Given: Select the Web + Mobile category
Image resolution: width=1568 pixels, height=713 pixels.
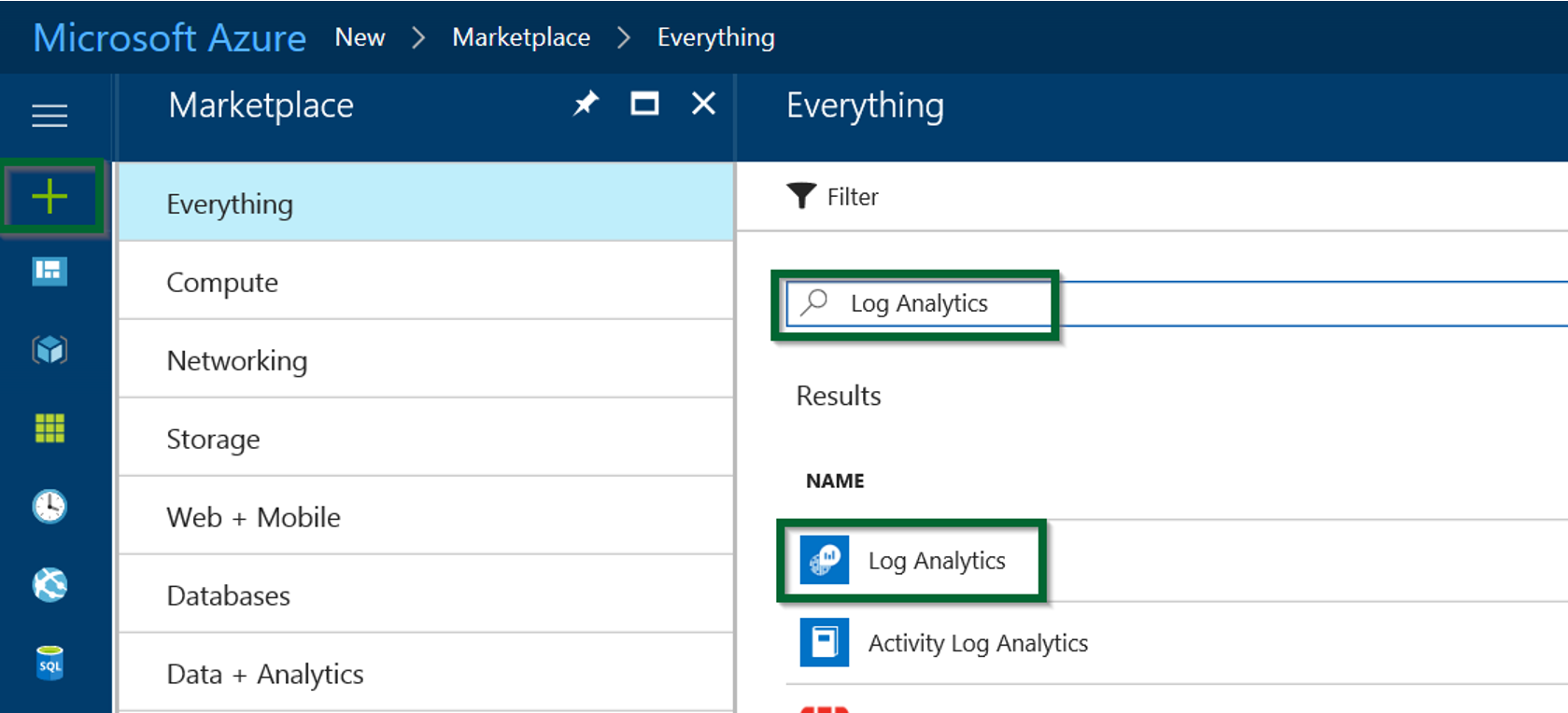Looking at the screenshot, I should click(427, 517).
